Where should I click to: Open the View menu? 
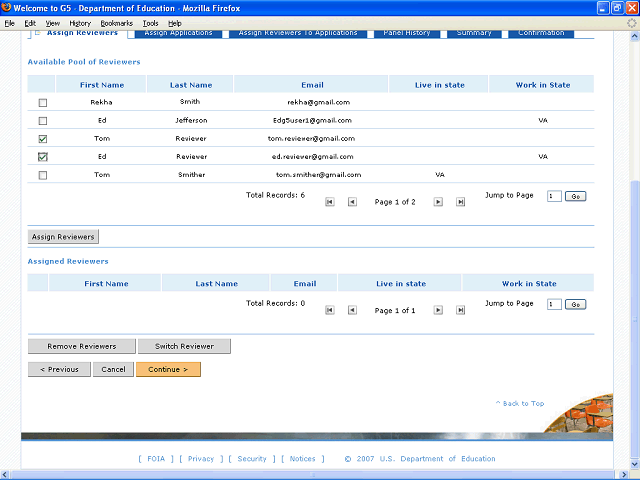click(x=53, y=23)
